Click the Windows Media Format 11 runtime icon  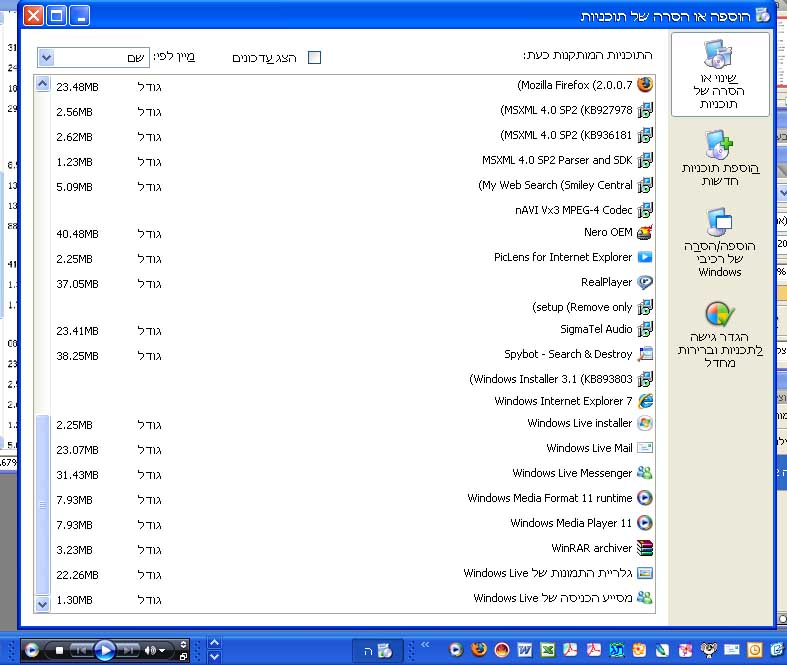pyautogui.click(x=645, y=498)
